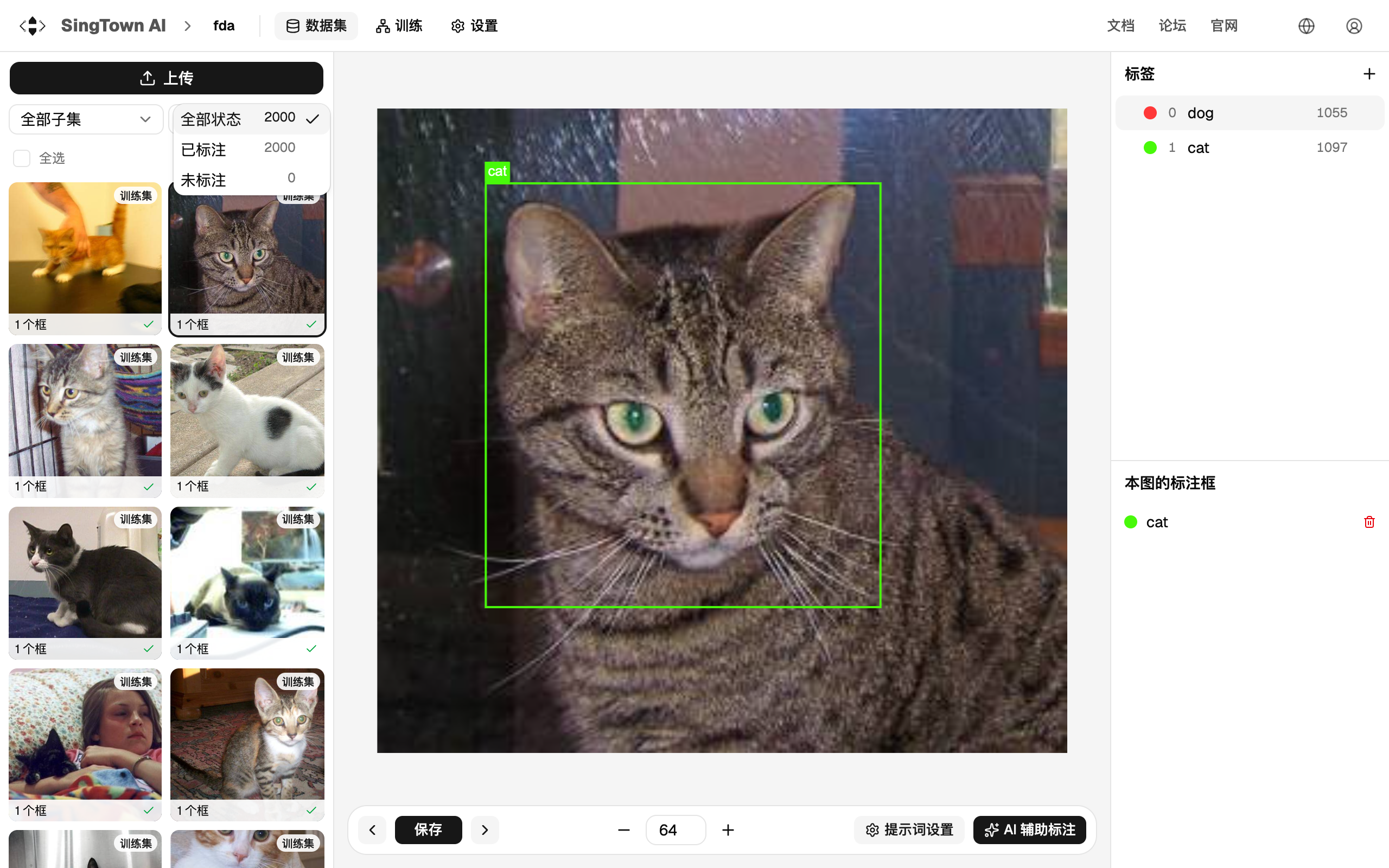Click the 上传 upload button
The height and width of the screenshot is (868, 1389).
point(167,78)
